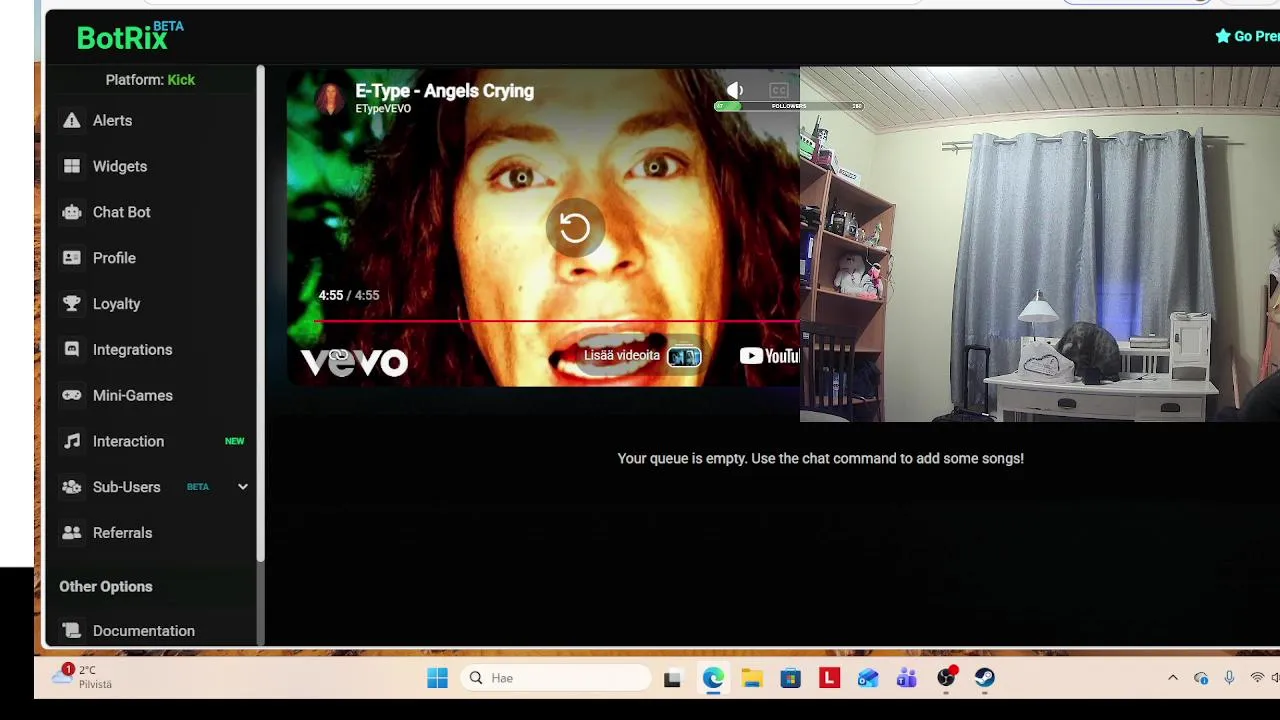
Task: Click Lisää videoita more videos button
Action: [642, 356]
